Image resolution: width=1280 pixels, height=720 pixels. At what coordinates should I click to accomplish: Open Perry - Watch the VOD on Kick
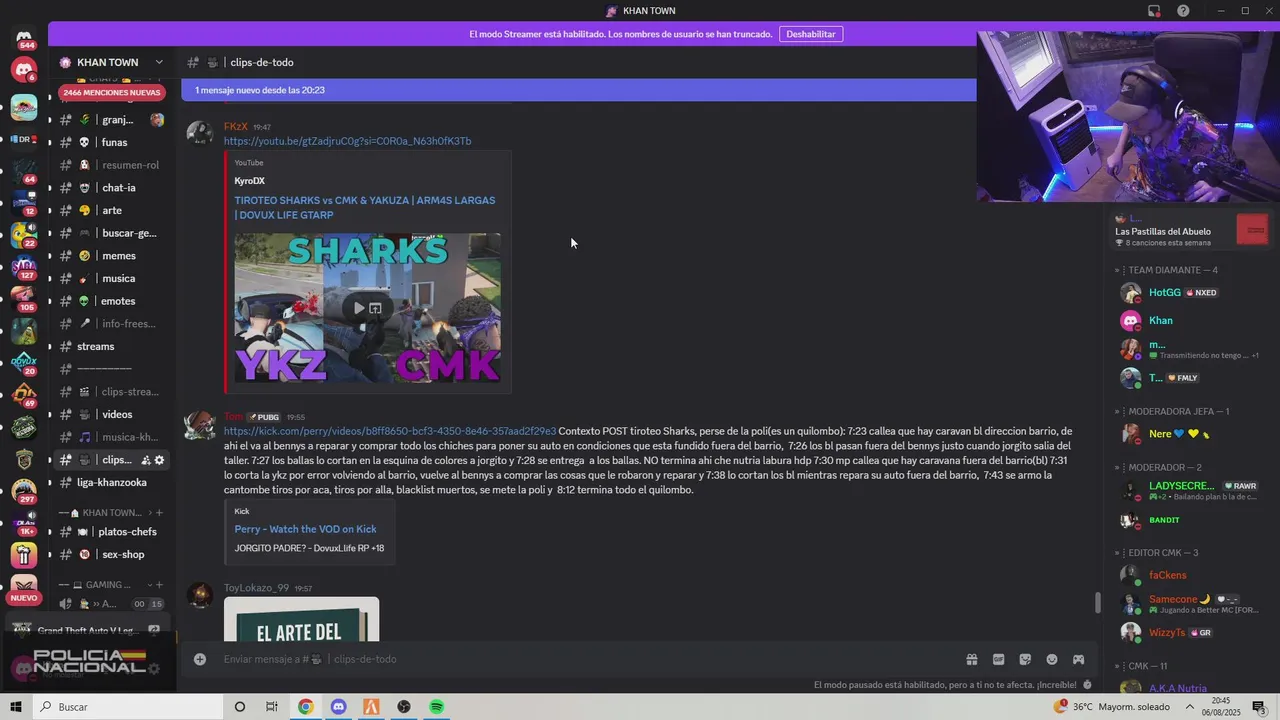[305, 529]
